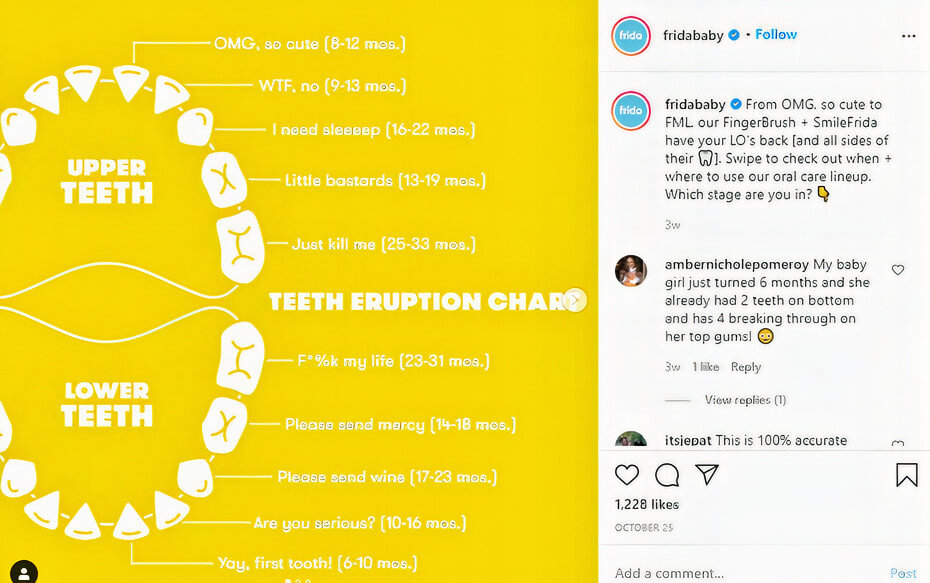
Task: Save post with the bookmark icon
Action: (906, 475)
